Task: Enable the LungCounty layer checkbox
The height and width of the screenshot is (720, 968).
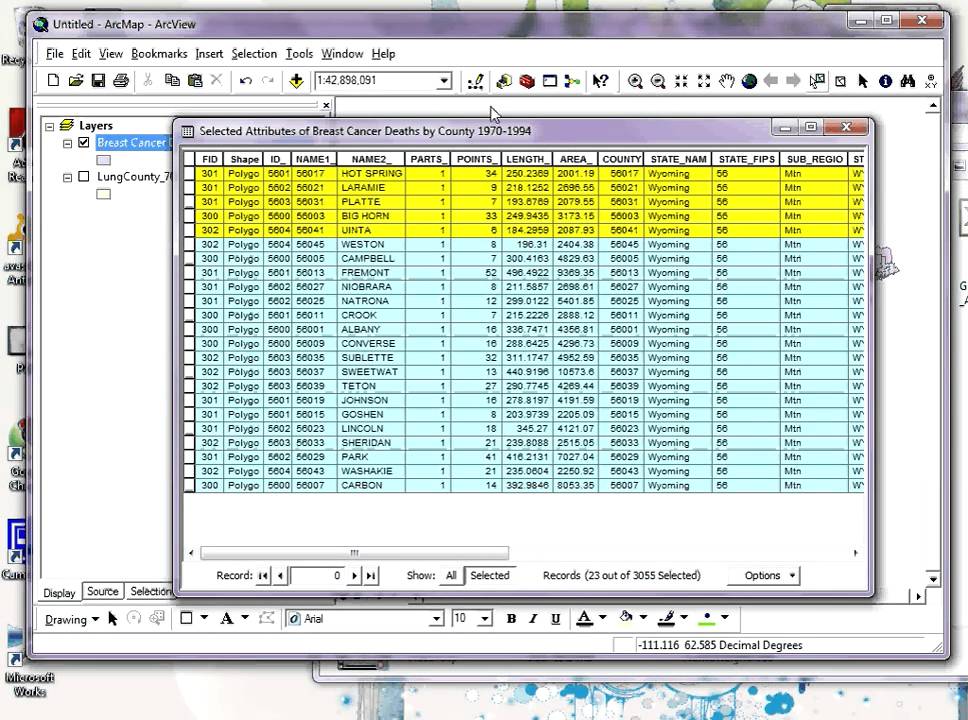Action: coord(84,177)
